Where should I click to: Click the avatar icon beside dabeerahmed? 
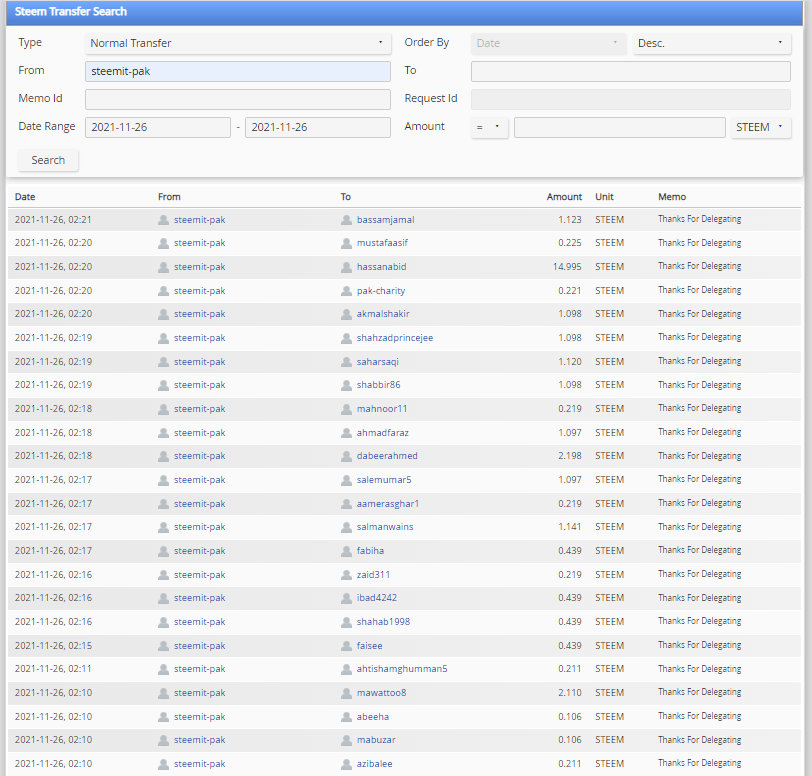coord(346,456)
